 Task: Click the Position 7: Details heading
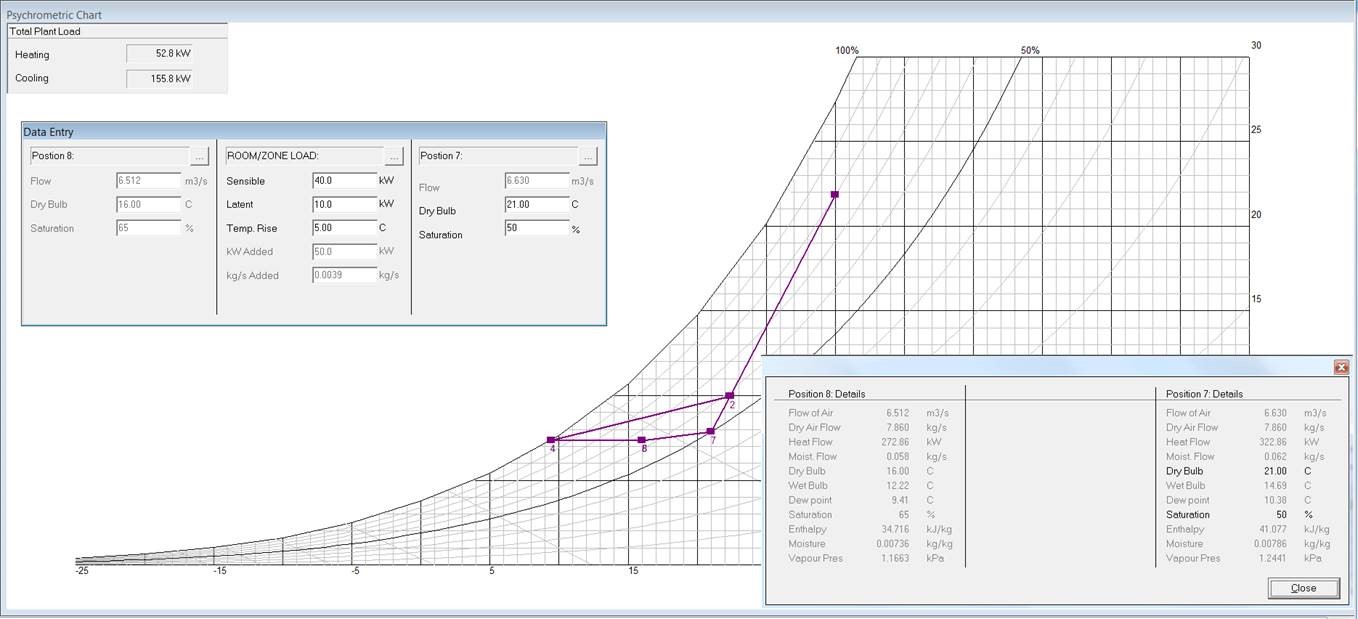1204,394
